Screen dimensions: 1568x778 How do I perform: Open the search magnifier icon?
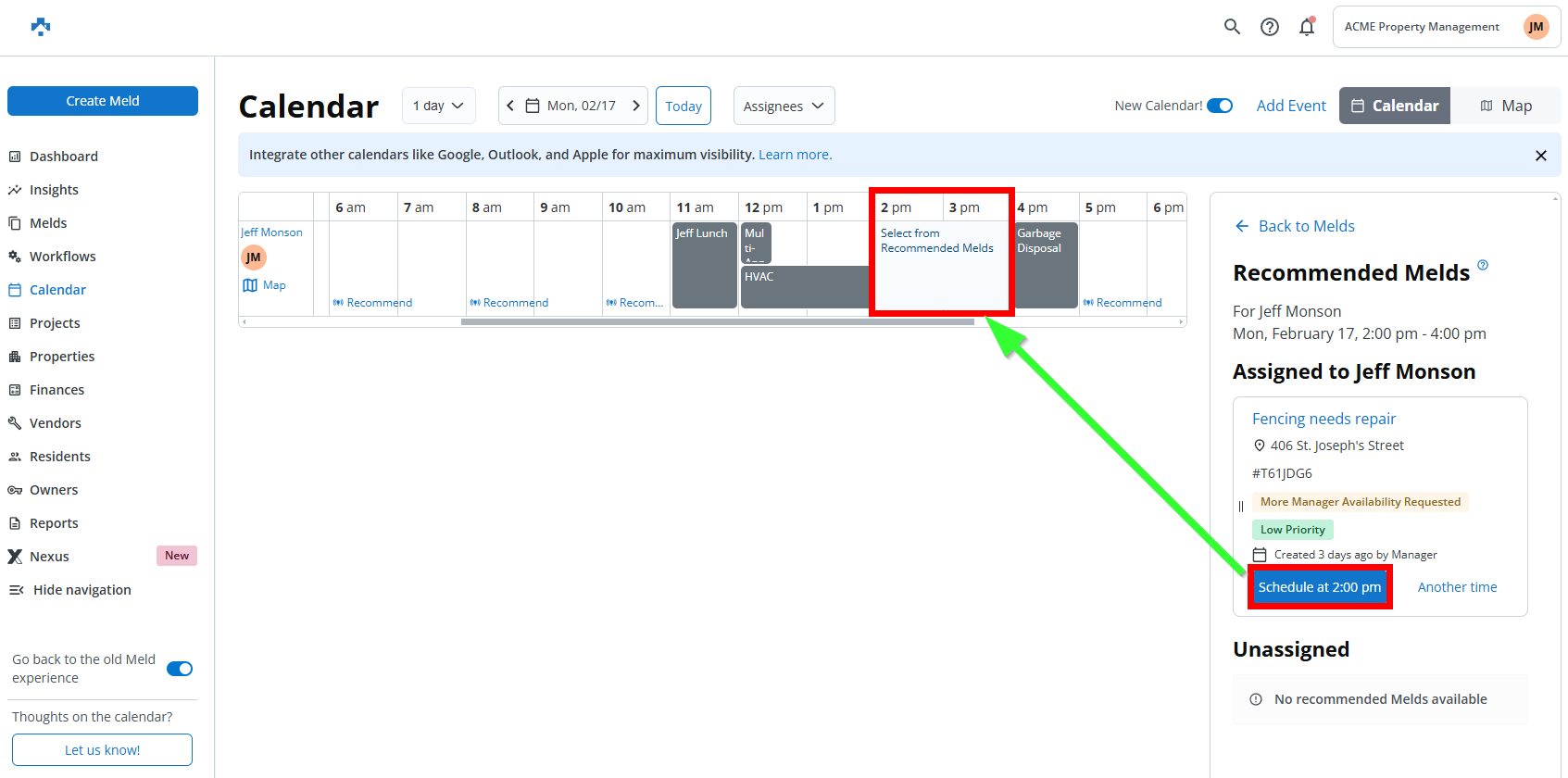click(x=1232, y=27)
